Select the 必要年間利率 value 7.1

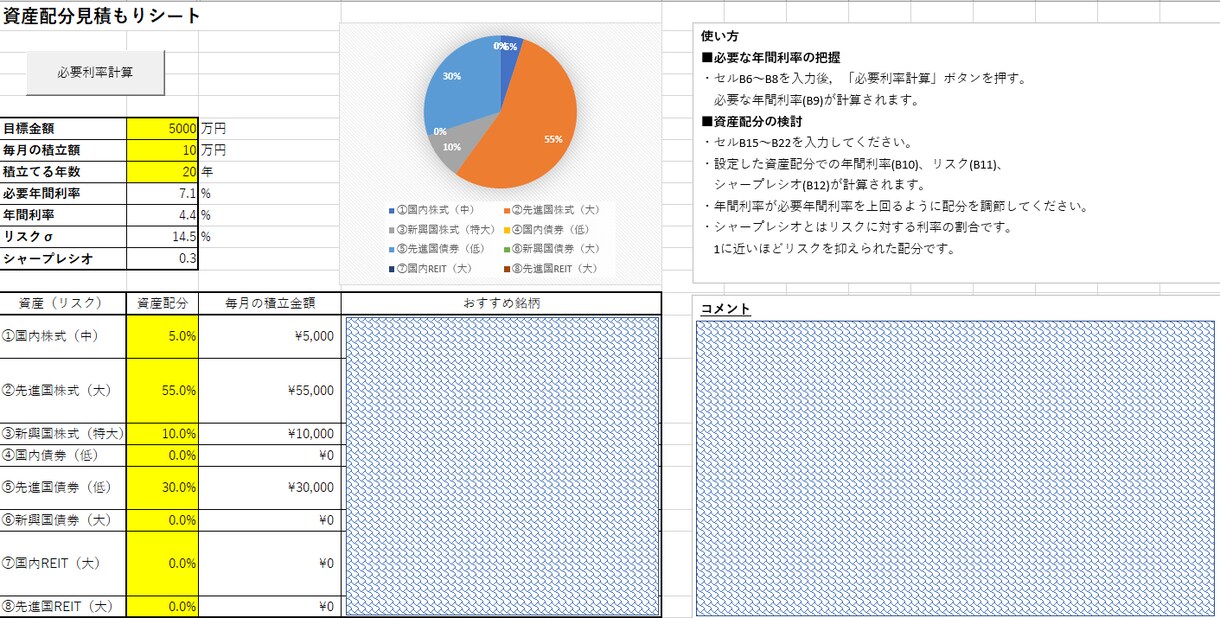pos(163,193)
